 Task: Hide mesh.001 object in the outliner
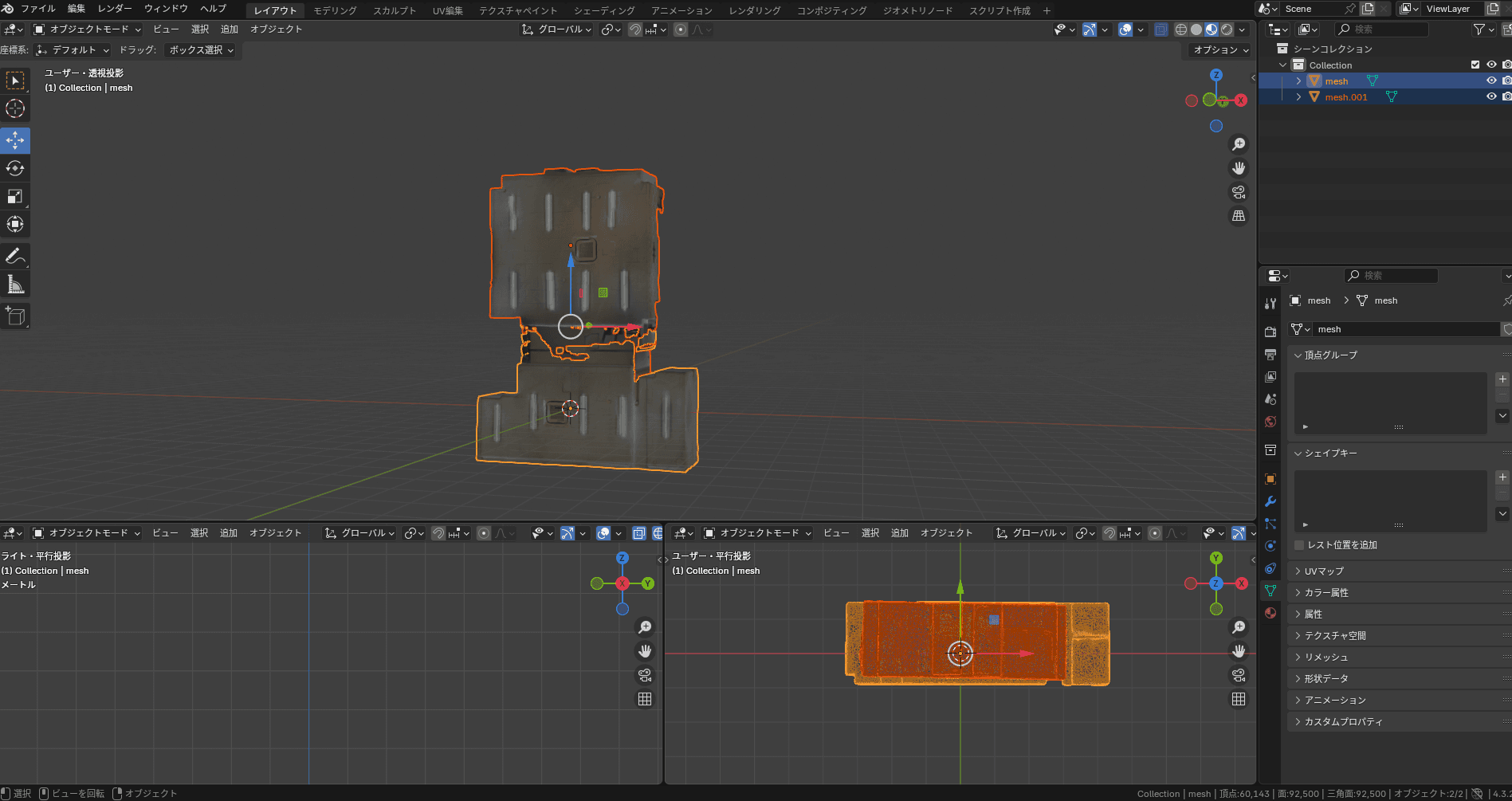1491,96
